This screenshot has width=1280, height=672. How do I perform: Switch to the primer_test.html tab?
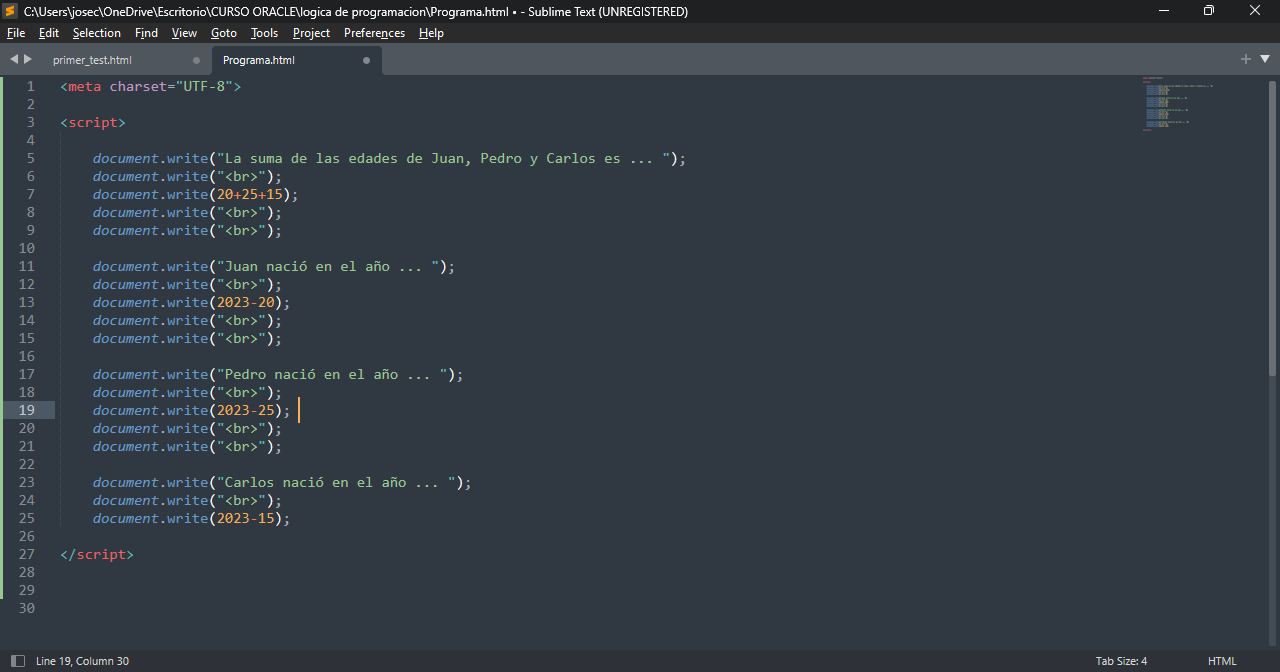[x=92, y=60]
